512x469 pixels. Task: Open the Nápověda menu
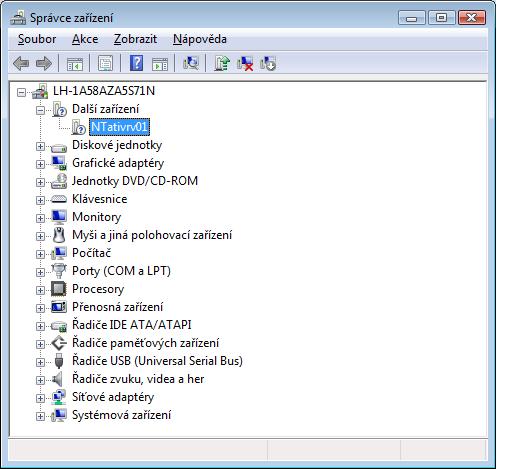(x=200, y=39)
